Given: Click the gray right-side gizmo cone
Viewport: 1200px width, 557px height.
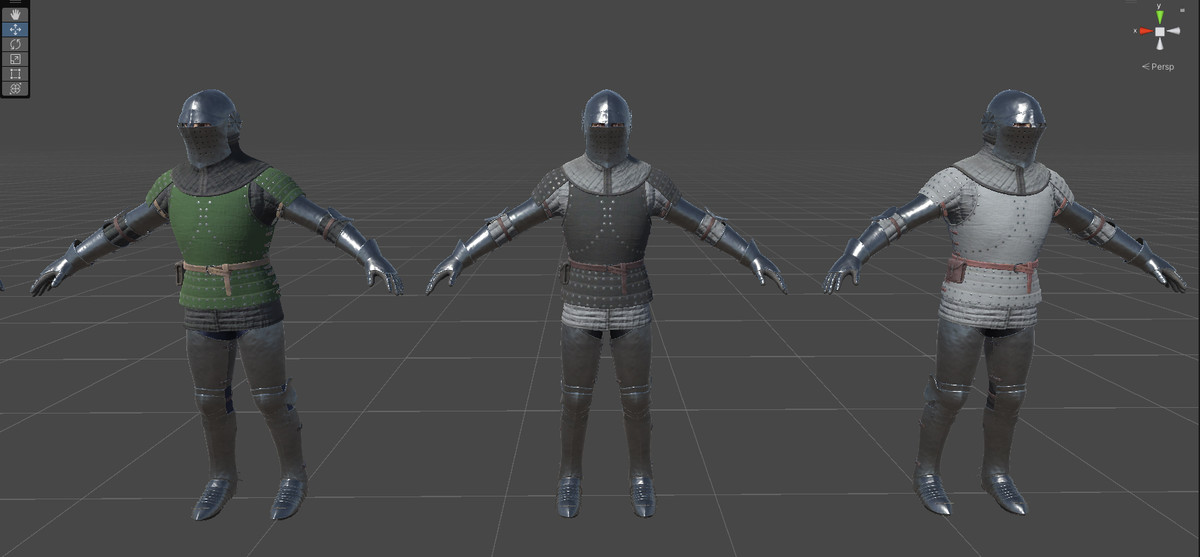Looking at the screenshot, I should (1175, 31).
